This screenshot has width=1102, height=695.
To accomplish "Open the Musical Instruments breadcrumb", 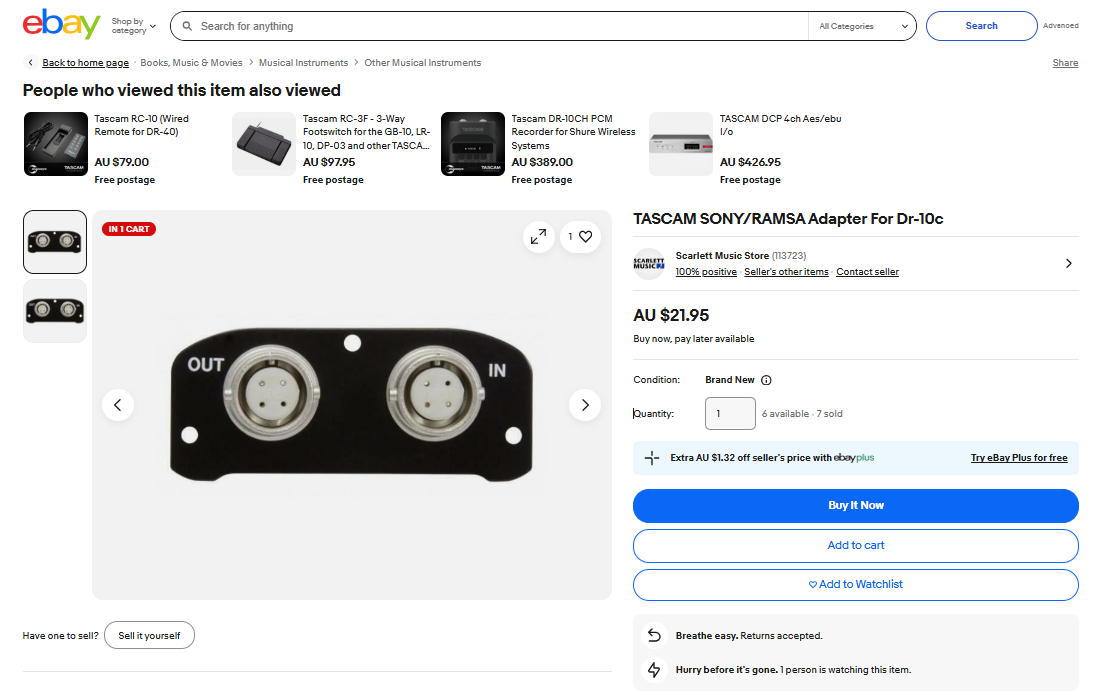I will point(303,63).
